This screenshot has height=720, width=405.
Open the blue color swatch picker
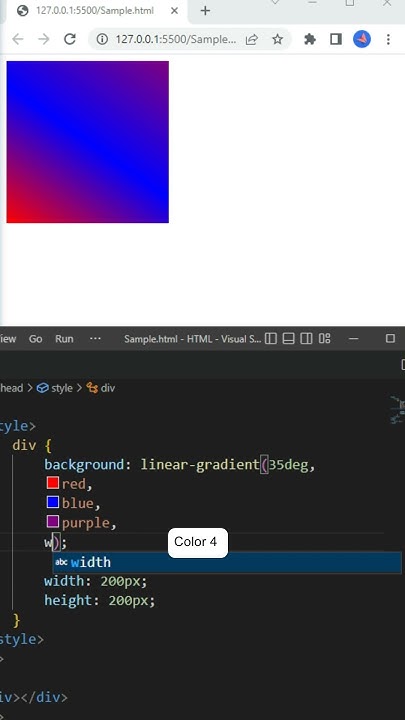(53, 502)
